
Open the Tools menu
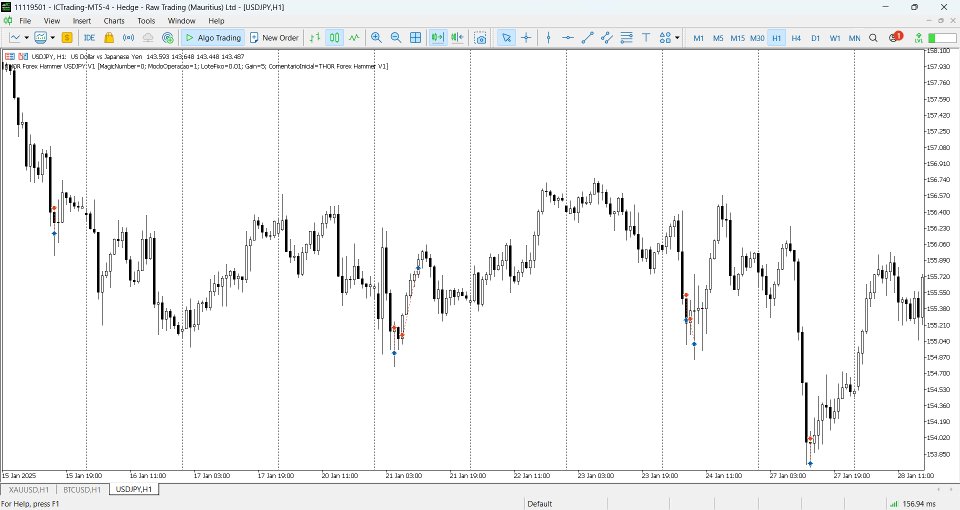(146, 21)
